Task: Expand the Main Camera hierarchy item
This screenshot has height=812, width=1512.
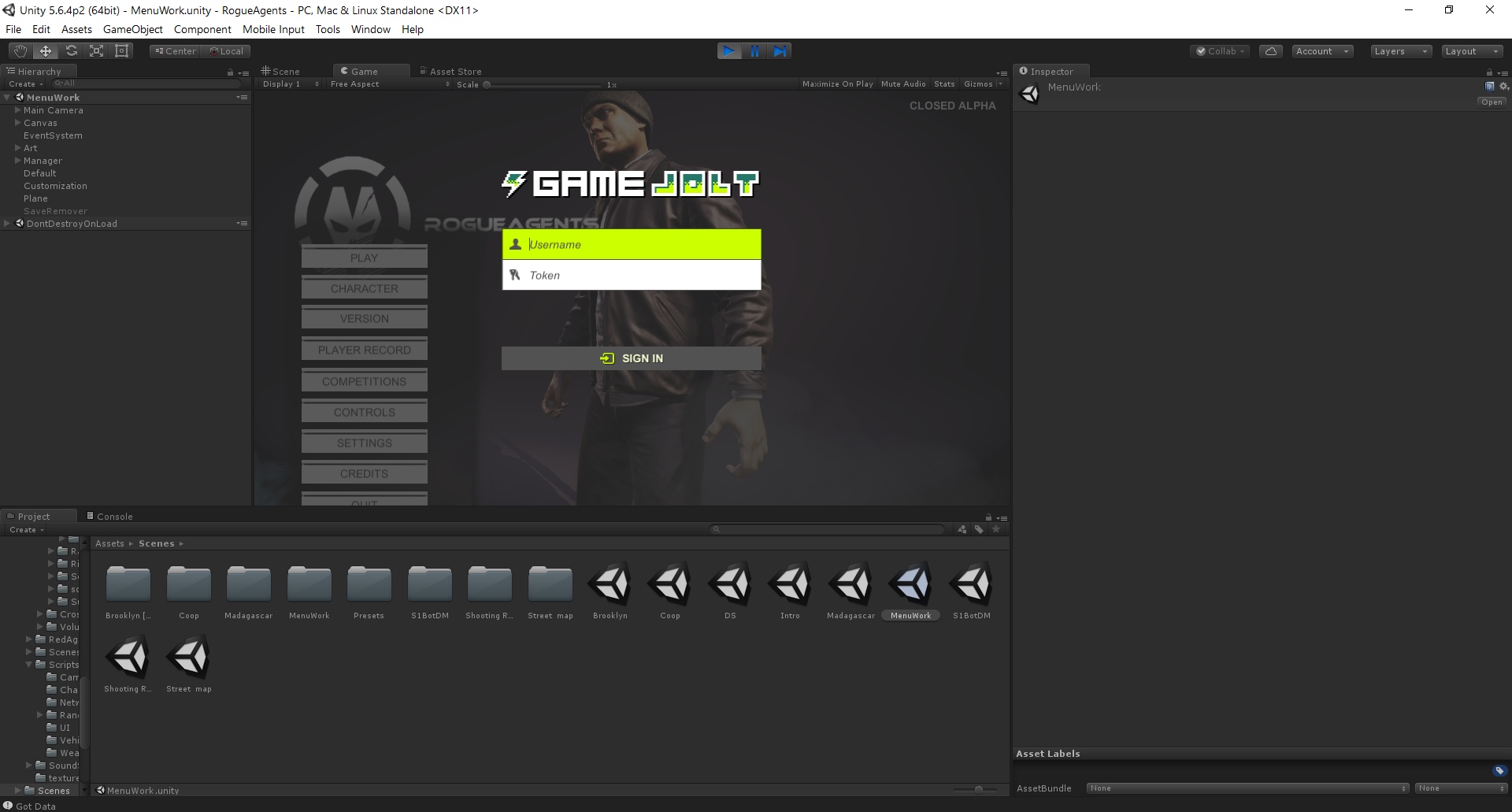Action: 17,110
